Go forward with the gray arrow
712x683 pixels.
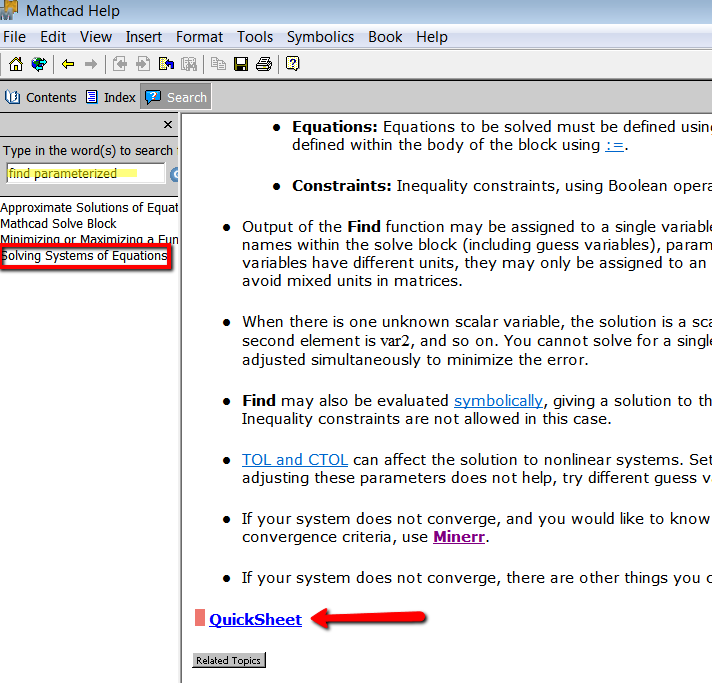point(91,64)
